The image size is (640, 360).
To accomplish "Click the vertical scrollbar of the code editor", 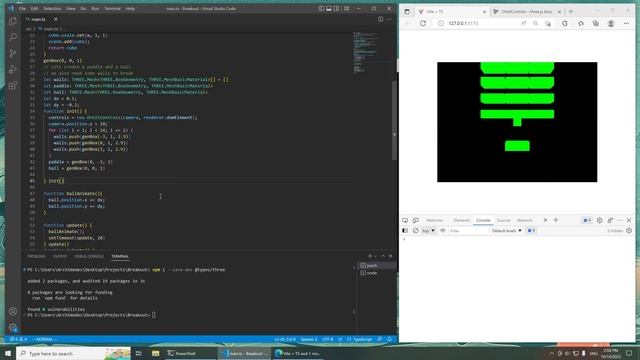I will [x=394, y=120].
